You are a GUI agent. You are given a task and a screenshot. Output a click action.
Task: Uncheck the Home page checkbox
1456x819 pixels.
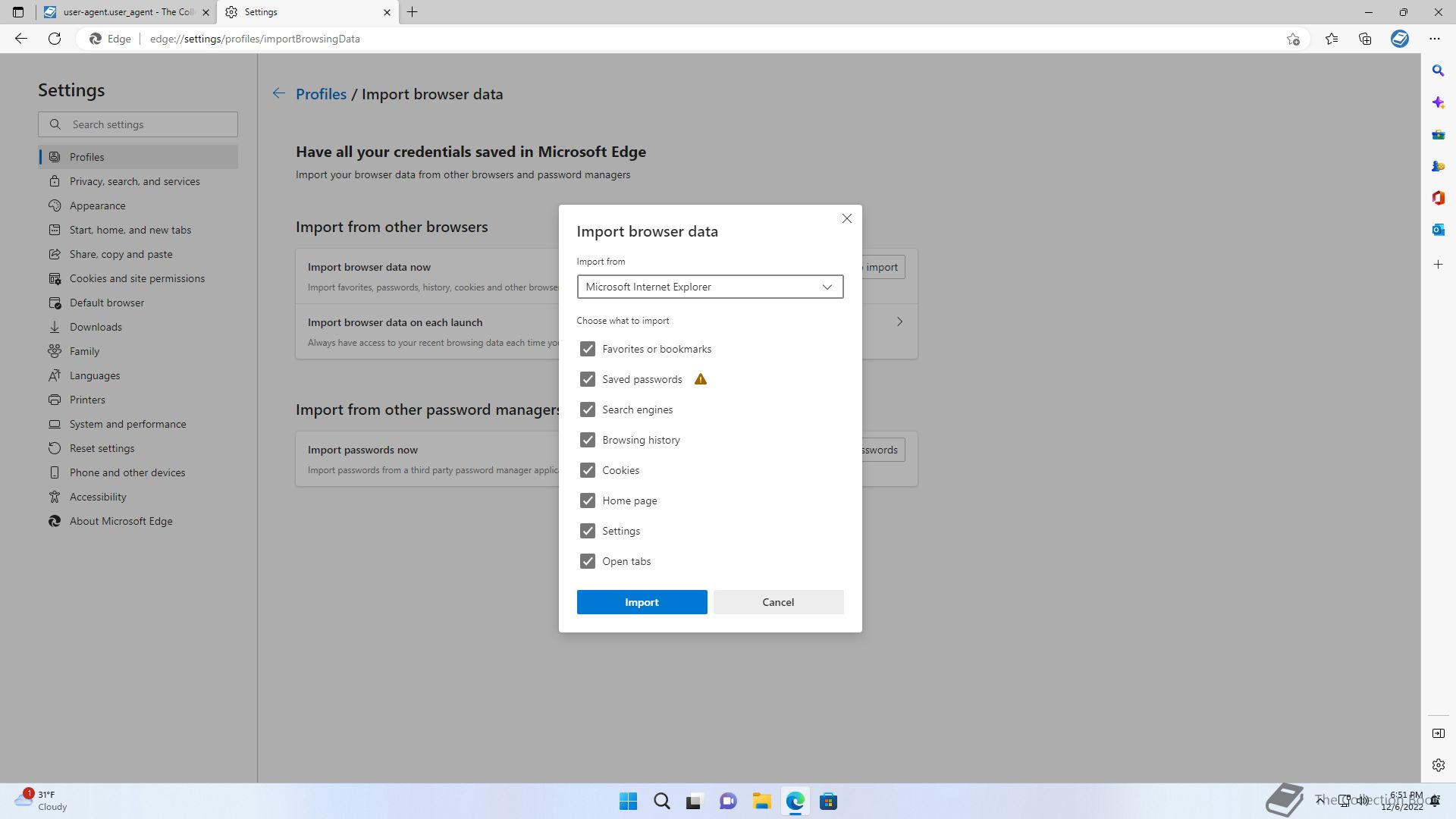(588, 500)
